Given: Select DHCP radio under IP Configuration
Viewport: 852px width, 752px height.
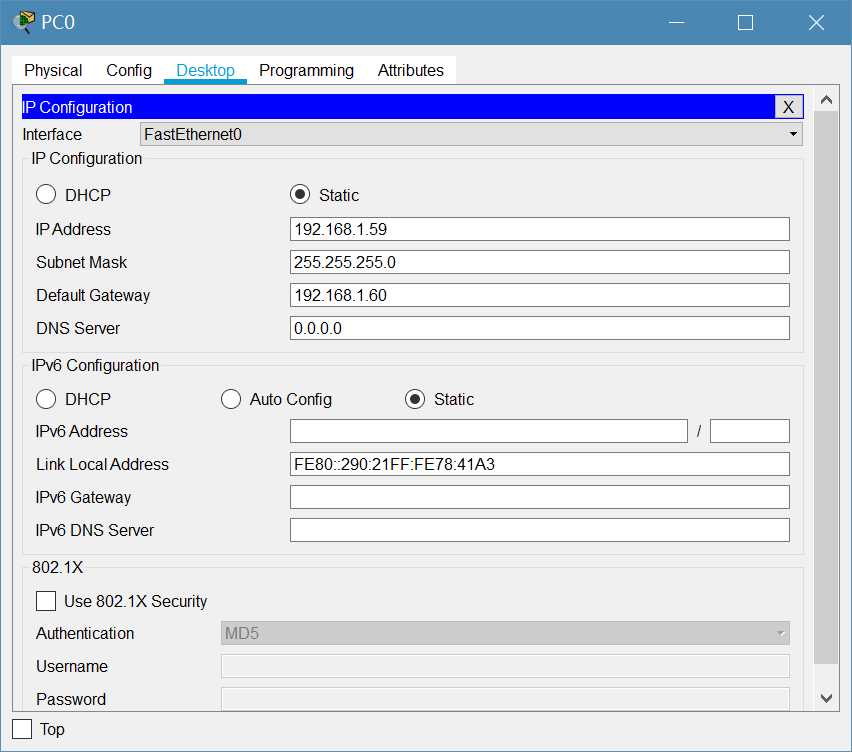Looking at the screenshot, I should (46, 195).
